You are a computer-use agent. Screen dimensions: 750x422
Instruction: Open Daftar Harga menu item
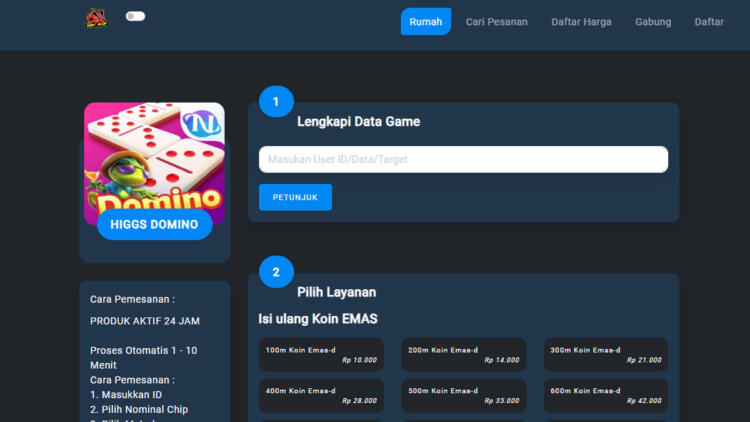[x=581, y=22]
